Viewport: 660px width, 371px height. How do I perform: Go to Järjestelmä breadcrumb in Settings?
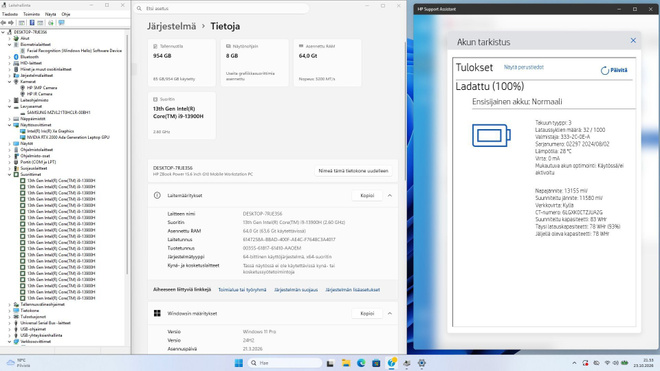coord(171,26)
